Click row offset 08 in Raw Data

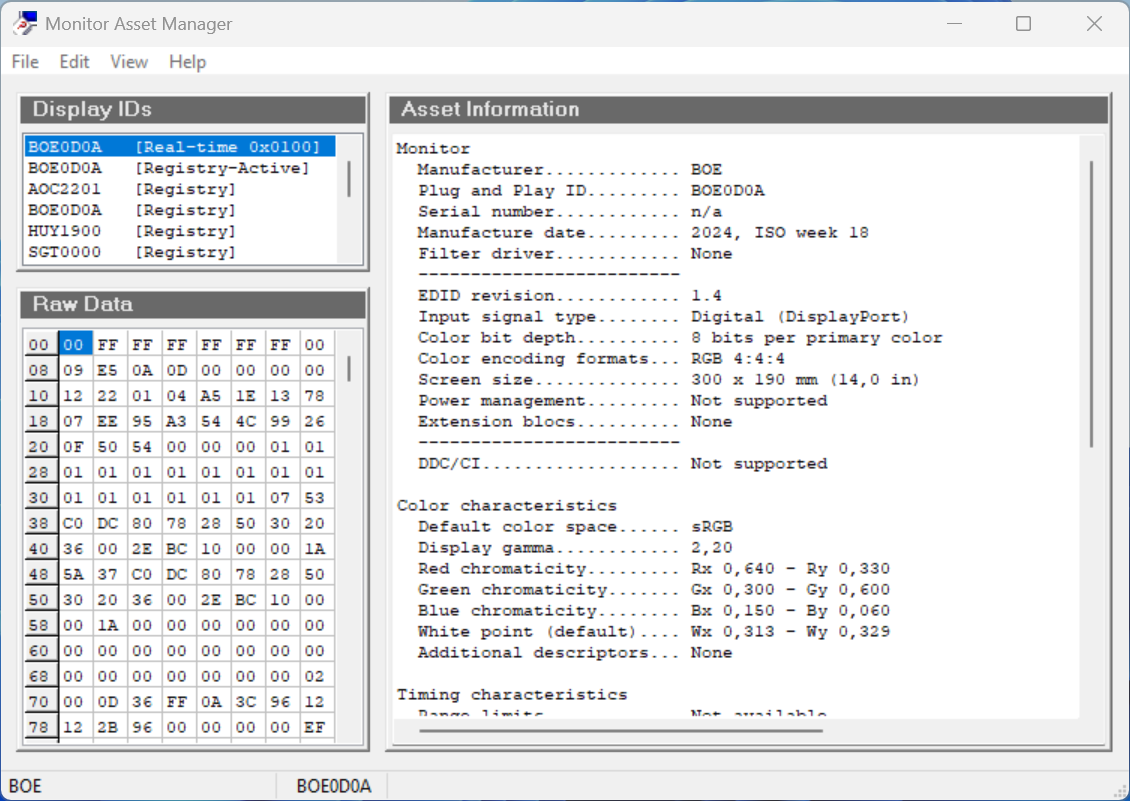coord(40,371)
